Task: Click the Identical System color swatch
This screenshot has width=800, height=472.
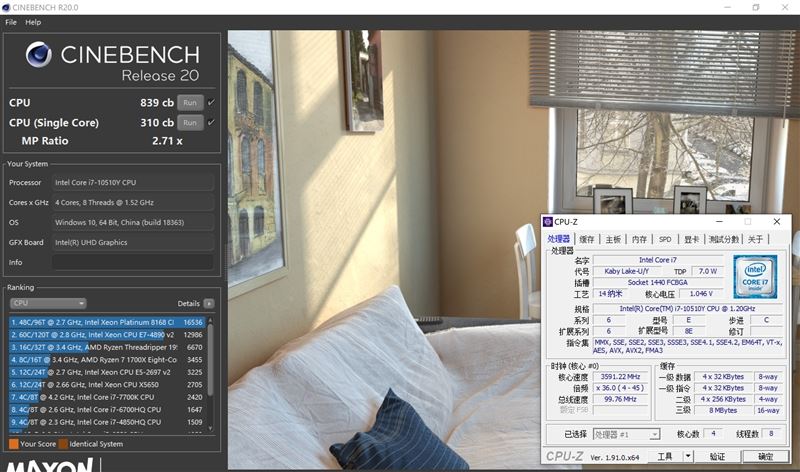Action: point(63,444)
